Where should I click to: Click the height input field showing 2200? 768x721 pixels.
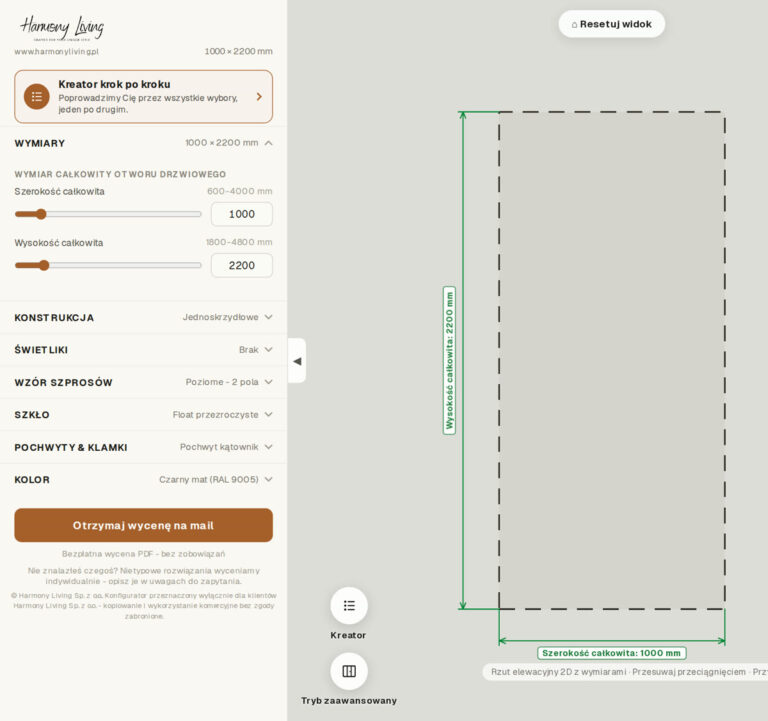241,265
